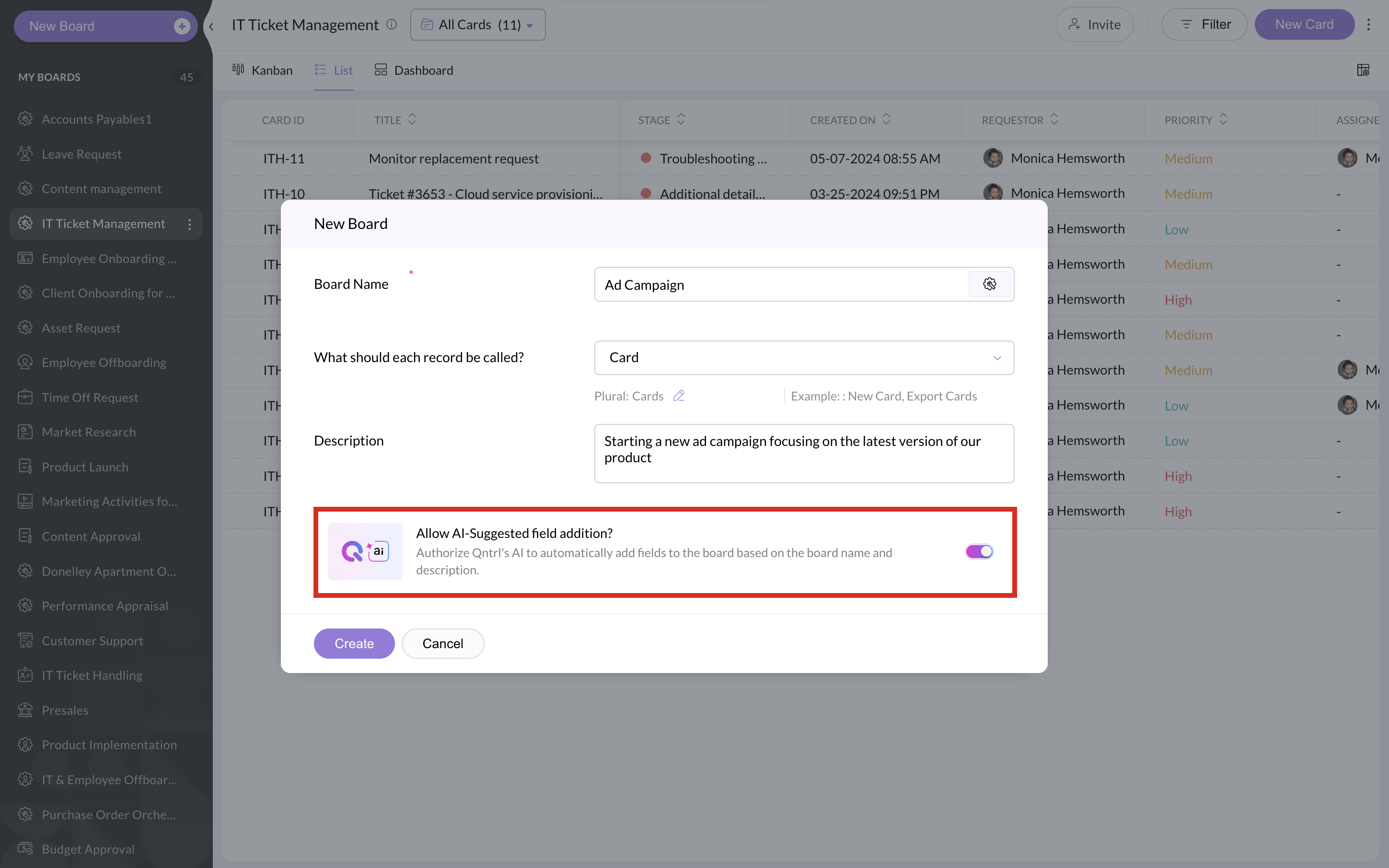
Task: Click the Qntrl AI logo thumbnail
Action: [x=365, y=551]
